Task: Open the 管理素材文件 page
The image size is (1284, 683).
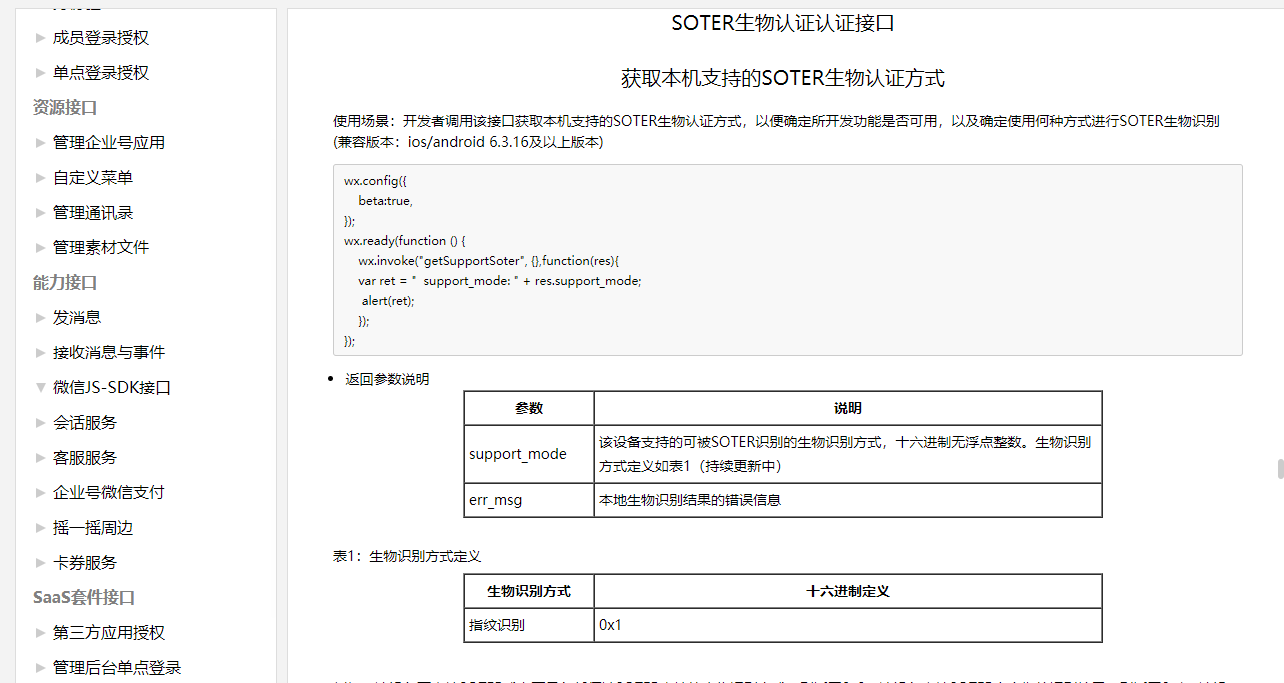Action: [101, 248]
